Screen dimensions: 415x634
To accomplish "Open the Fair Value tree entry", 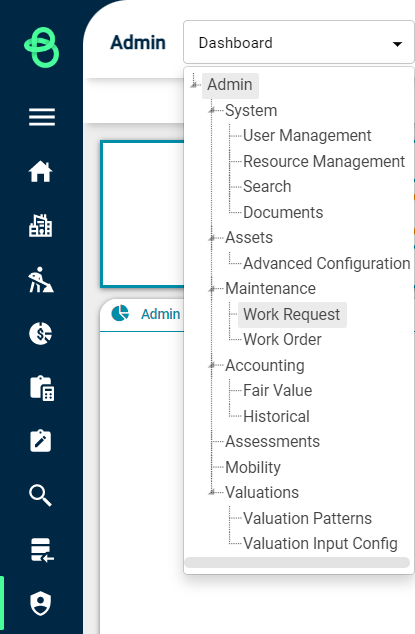I will click(x=277, y=391).
